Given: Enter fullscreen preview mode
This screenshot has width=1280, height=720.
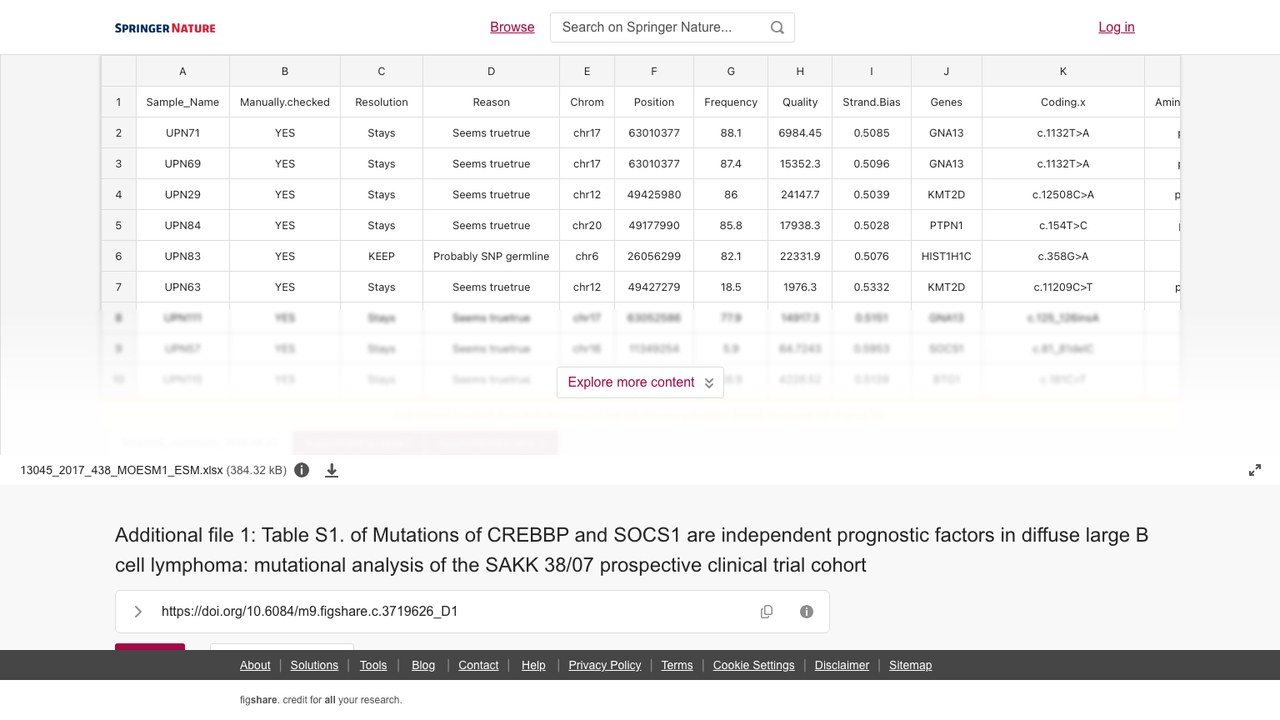Looking at the screenshot, I should click(x=1255, y=470).
